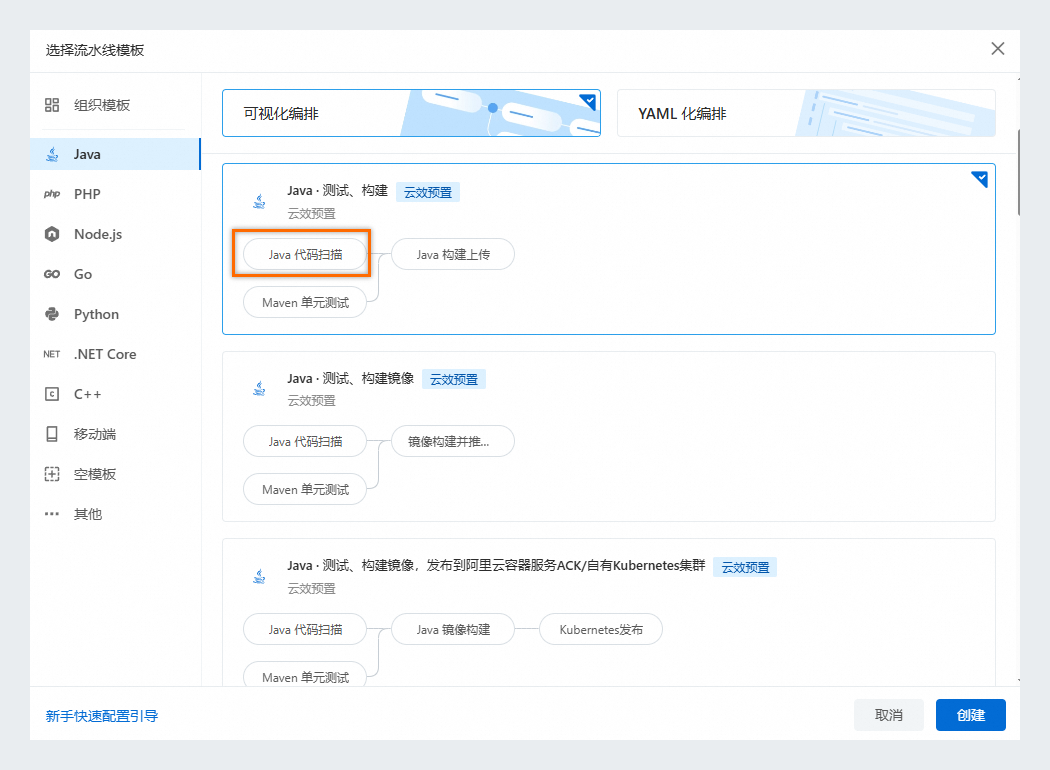Screen dimensions: 1050x770
Task: Click checkmark corner on 可视化编排 card
Action: coord(589,101)
